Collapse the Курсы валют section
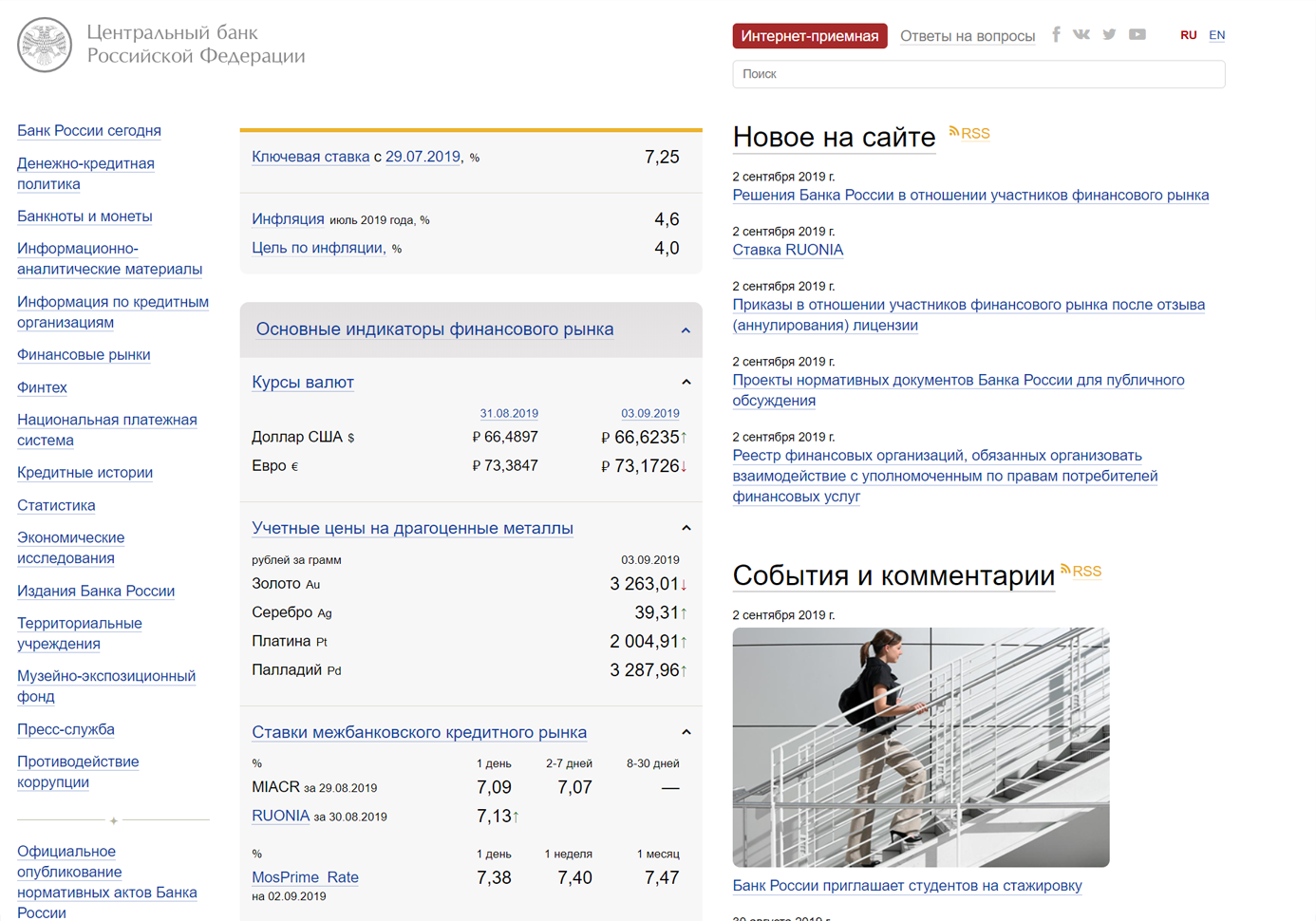The width and height of the screenshot is (1316, 921). [686, 383]
